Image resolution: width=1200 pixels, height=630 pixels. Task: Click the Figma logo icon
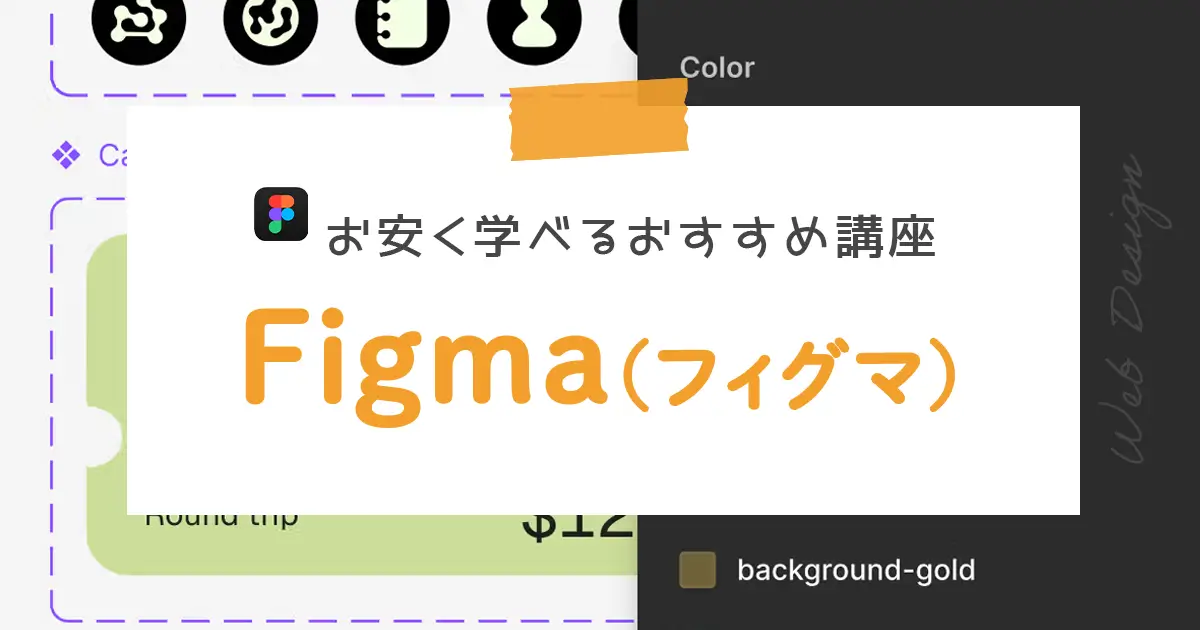tap(281, 214)
